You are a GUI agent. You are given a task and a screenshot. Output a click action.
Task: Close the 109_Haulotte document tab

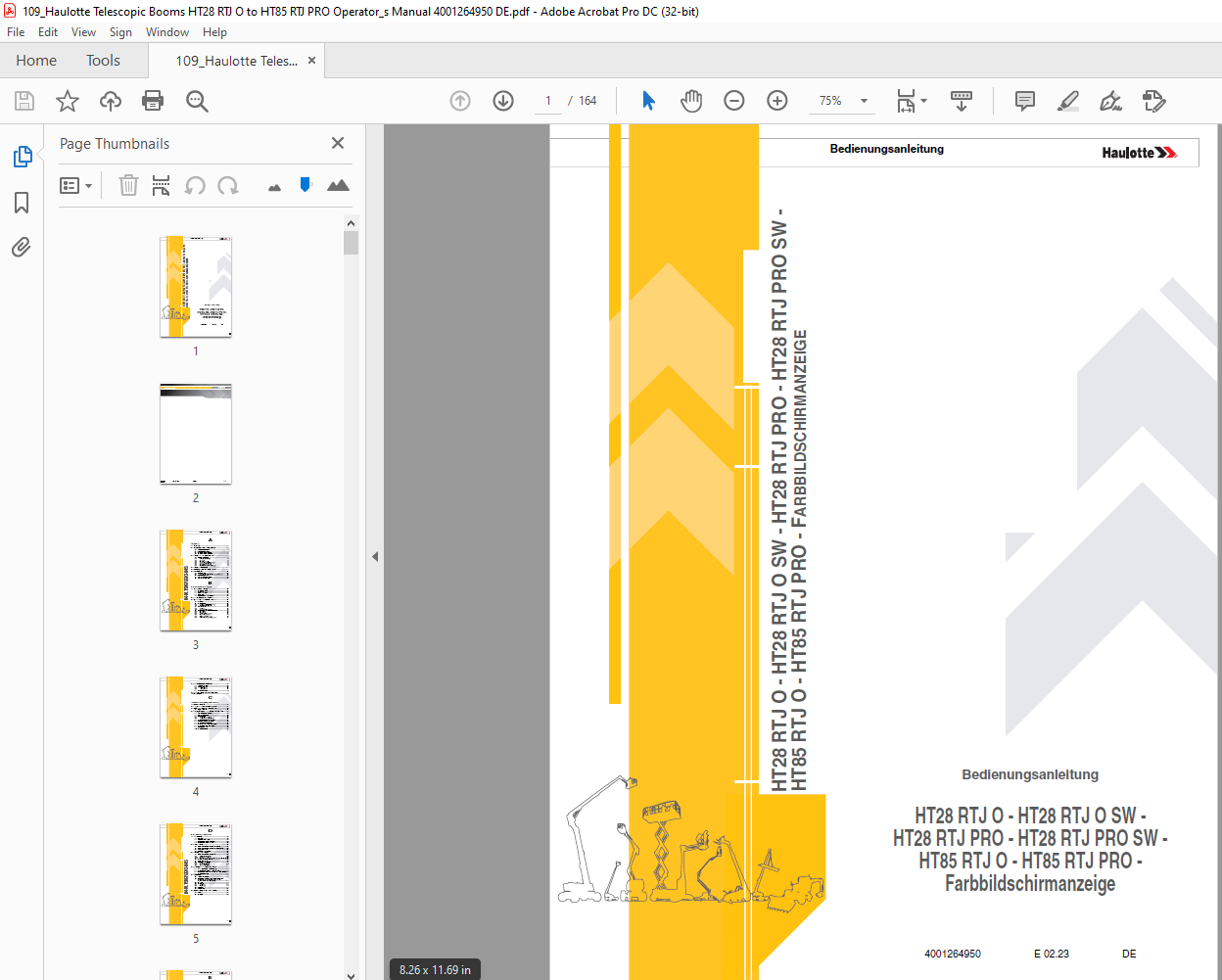point(311,61)
